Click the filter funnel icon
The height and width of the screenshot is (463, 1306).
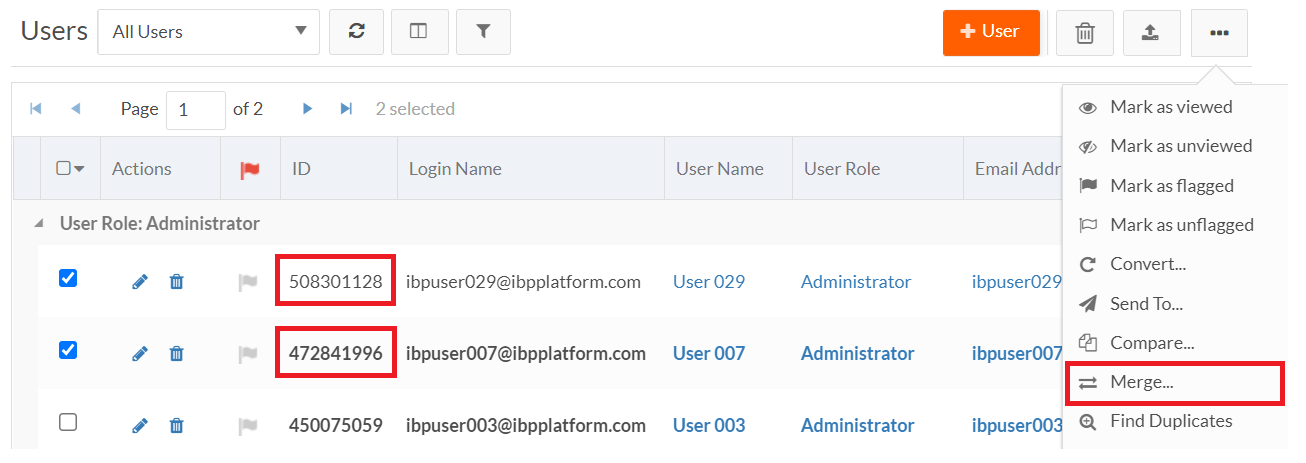[x=483, y=32]
